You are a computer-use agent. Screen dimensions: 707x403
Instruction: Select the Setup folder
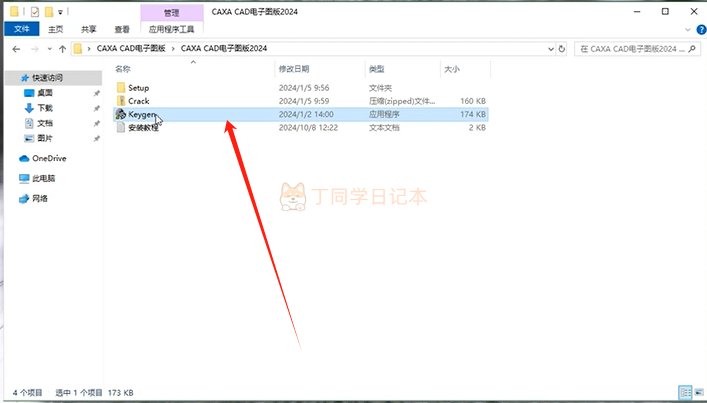pyautogui.click(x=138, y=88)
